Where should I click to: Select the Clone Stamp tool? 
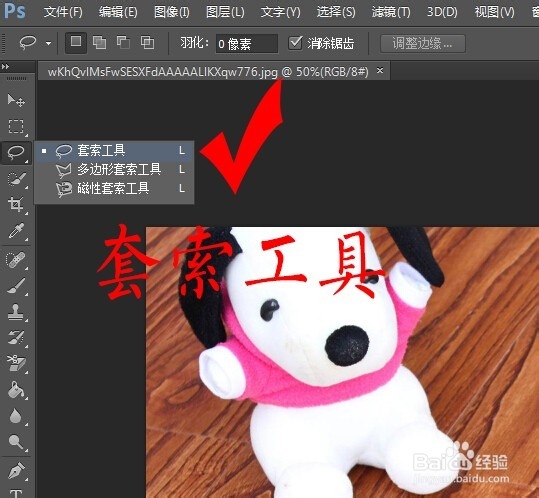click(x=16, y=312)
